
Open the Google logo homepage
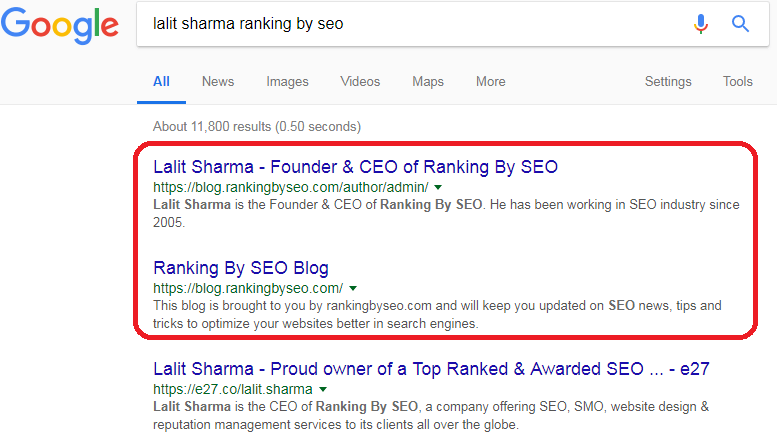point(60,25)
